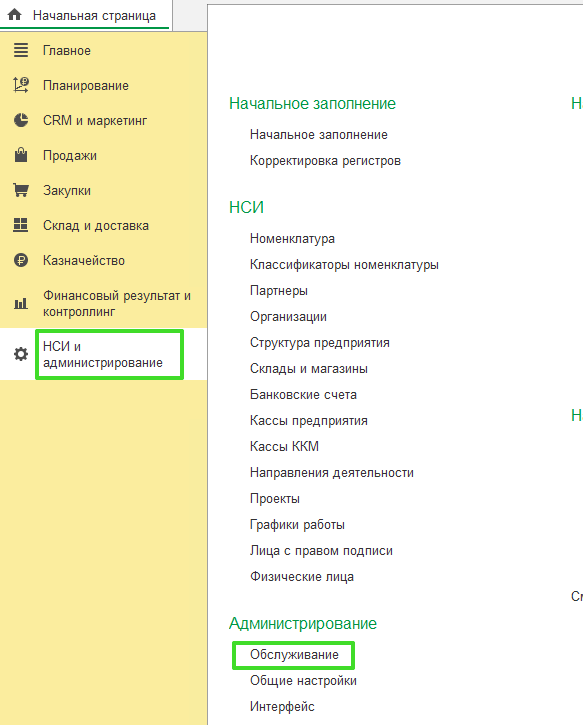
Task: Click the Главное hamburger icon
Action: pos(21,50)
